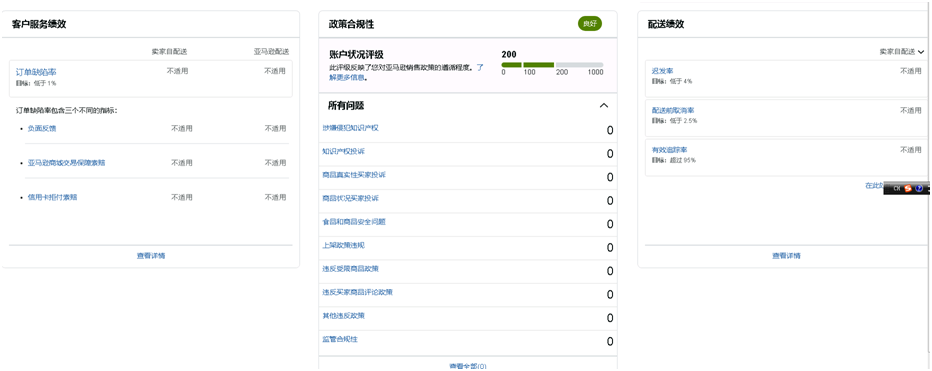Click the 200 rating score value

coord(509,54)
